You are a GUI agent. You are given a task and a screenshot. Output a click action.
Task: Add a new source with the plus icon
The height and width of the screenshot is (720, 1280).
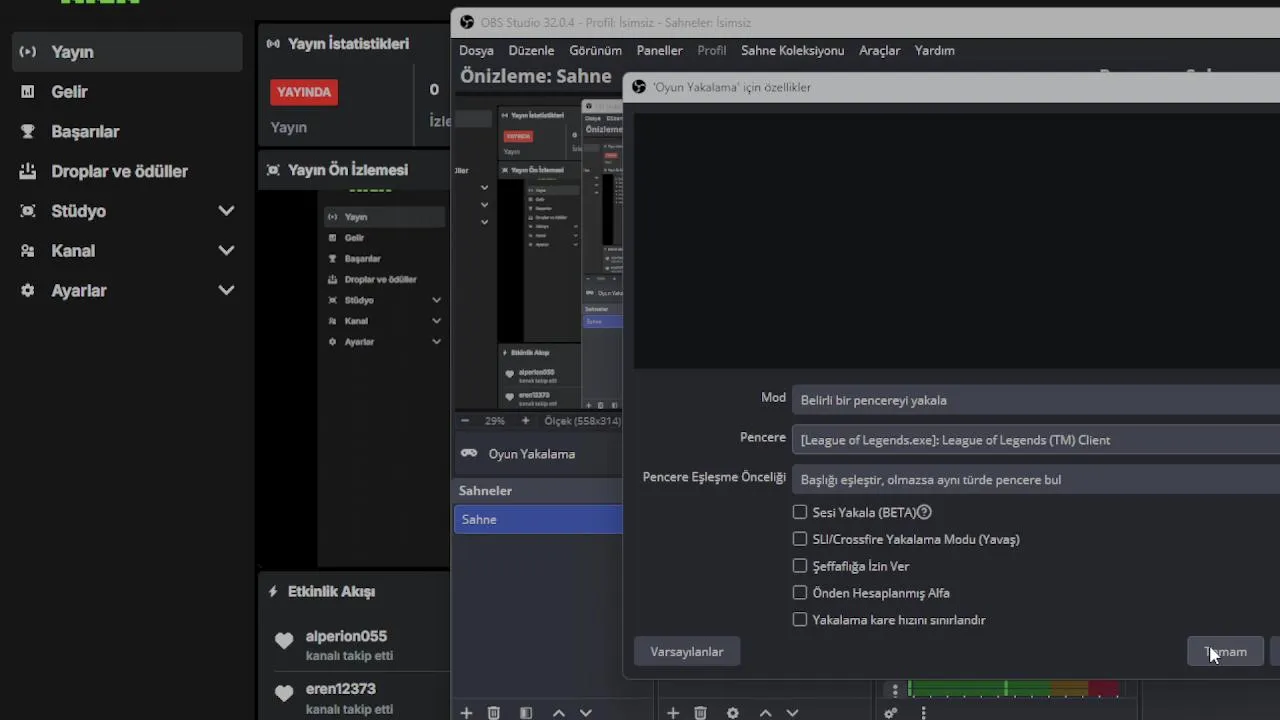point(673,713)
